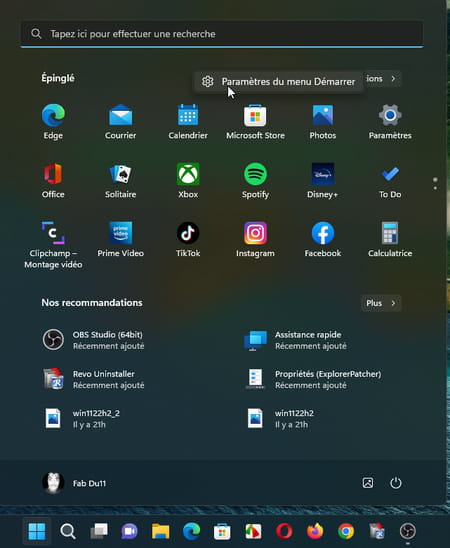The width and height of the screenshot is (450, 548).
Task: Open the To Do app
Action: [390, 181]
